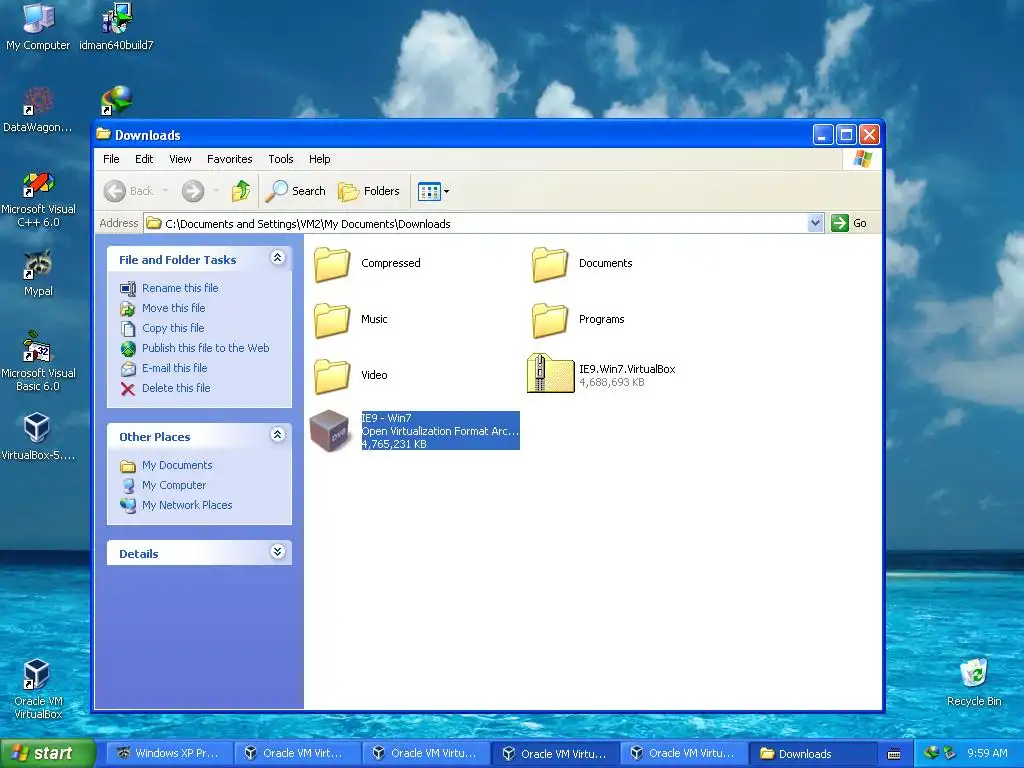Collapse File and Folder Tasks panel

tap(278, 258)
